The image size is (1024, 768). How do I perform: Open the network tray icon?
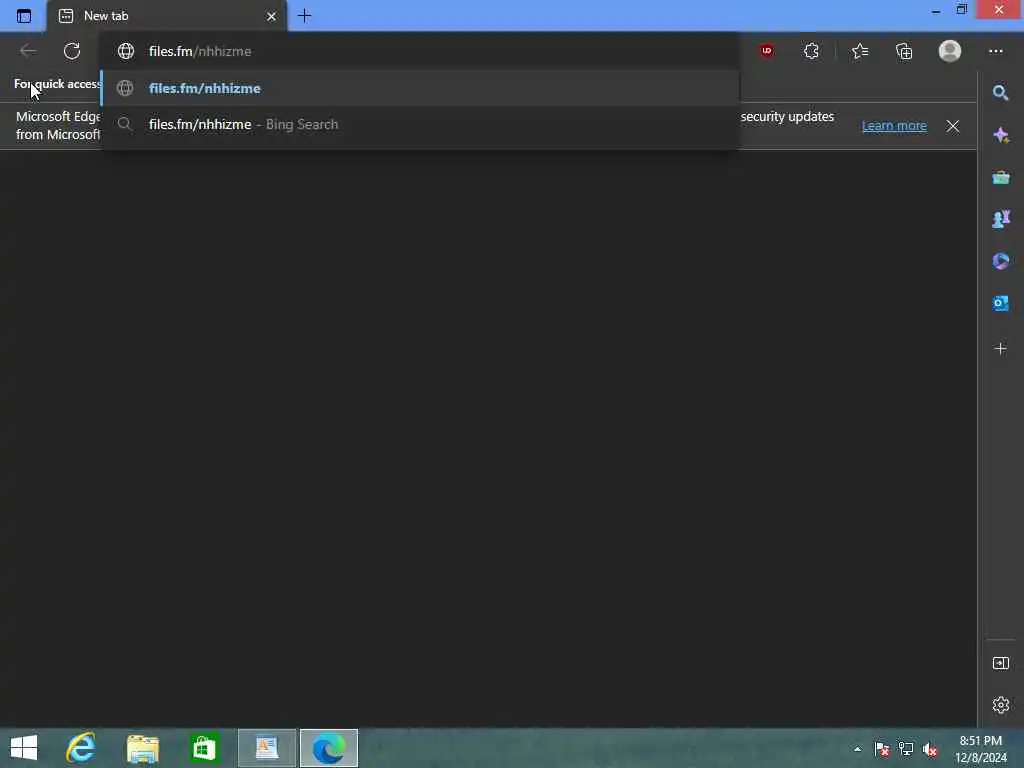pyautogui.click(x=906, y=749)
